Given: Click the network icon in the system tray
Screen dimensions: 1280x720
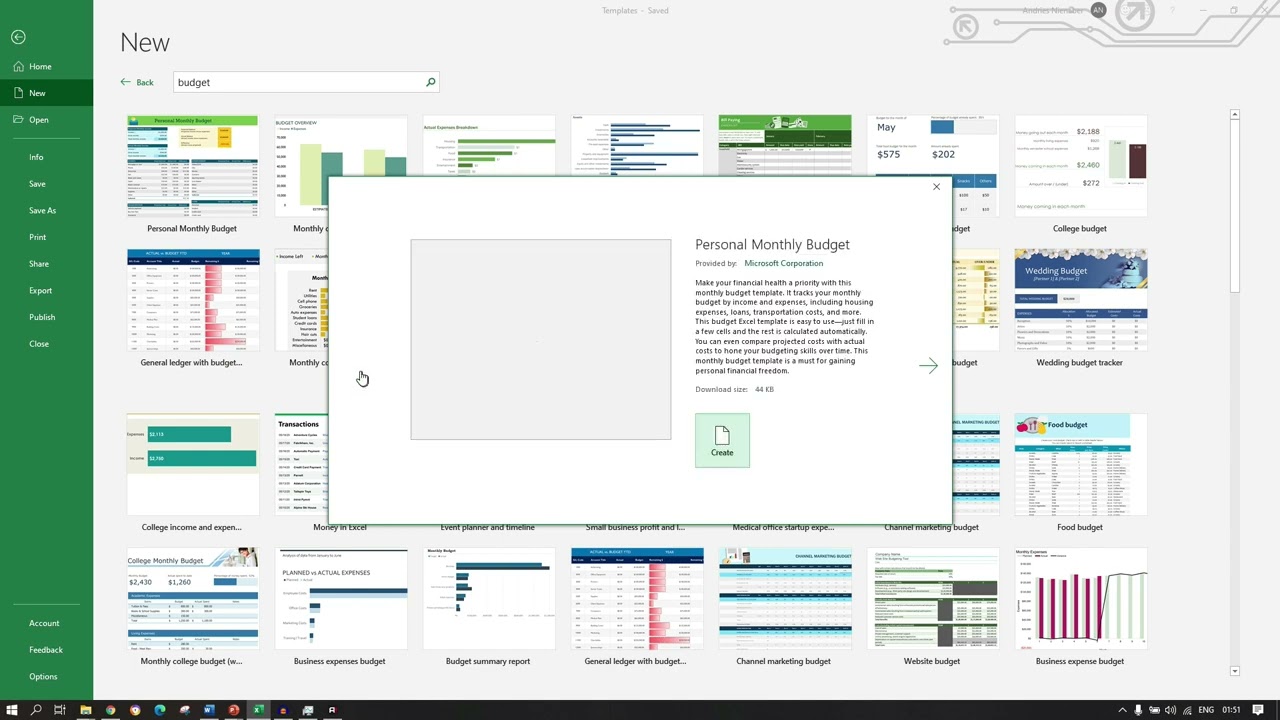Looking at the screenshot, I should tap(1186, 710).
